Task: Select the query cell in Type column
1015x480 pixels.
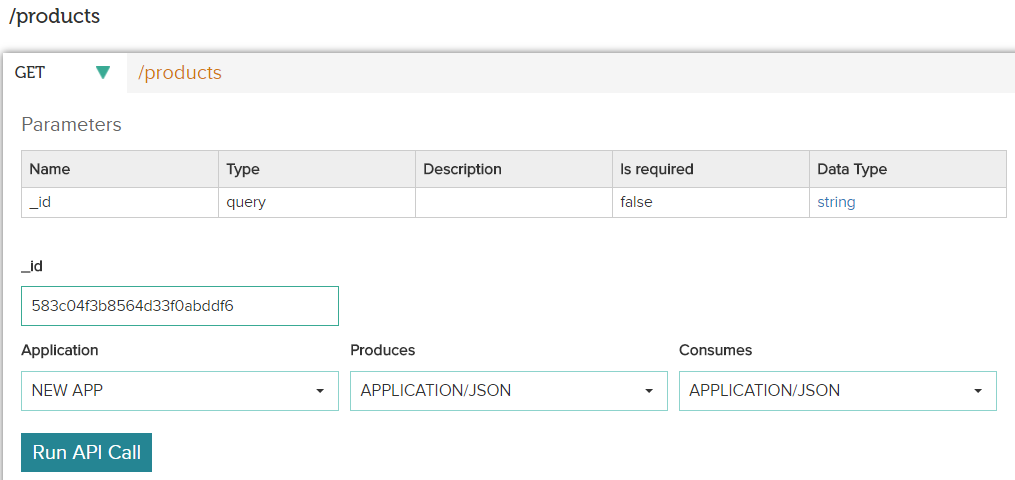Action: tap(246, 202)
